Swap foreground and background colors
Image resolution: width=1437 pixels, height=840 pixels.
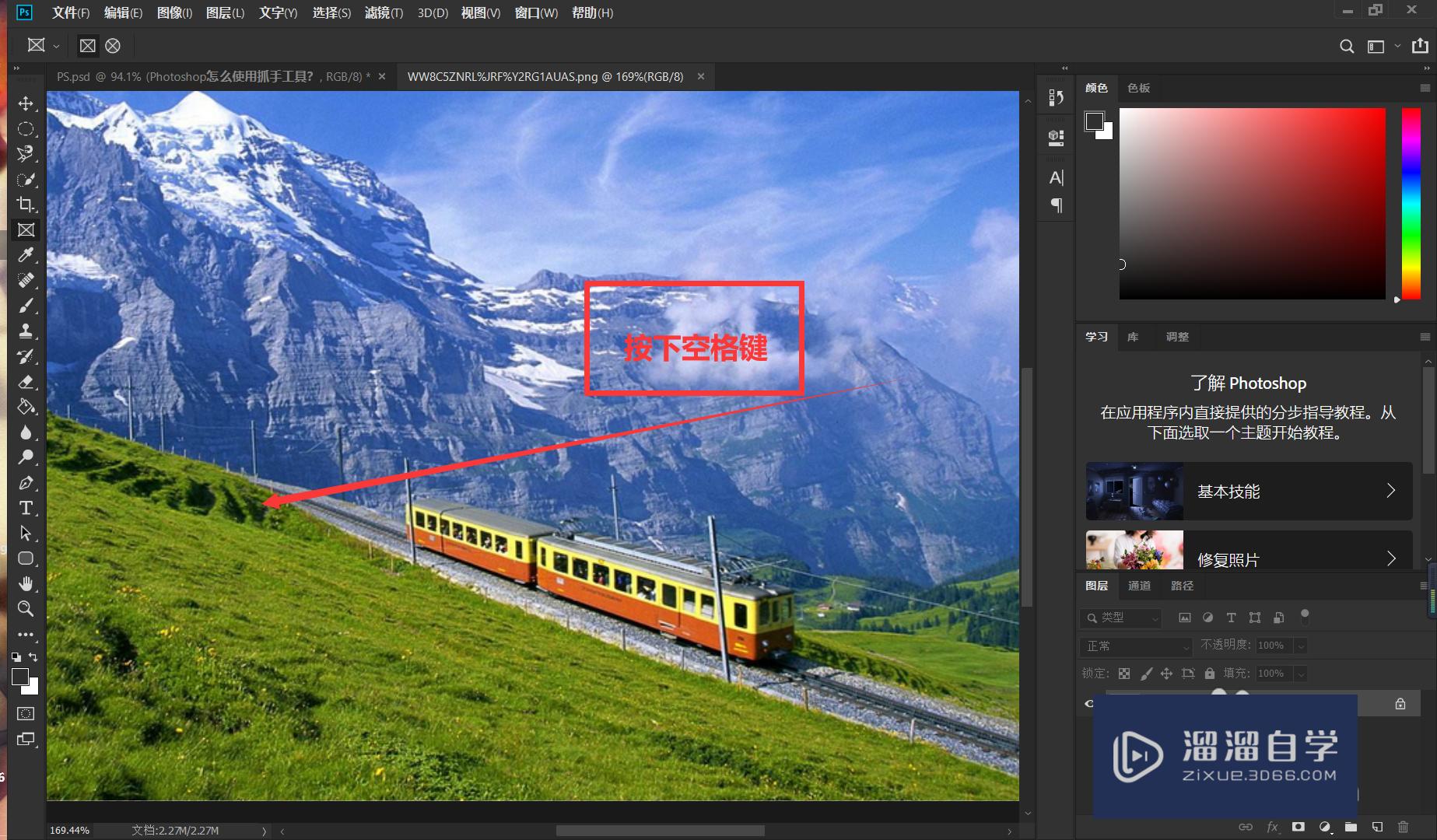(x=33, y=656)
